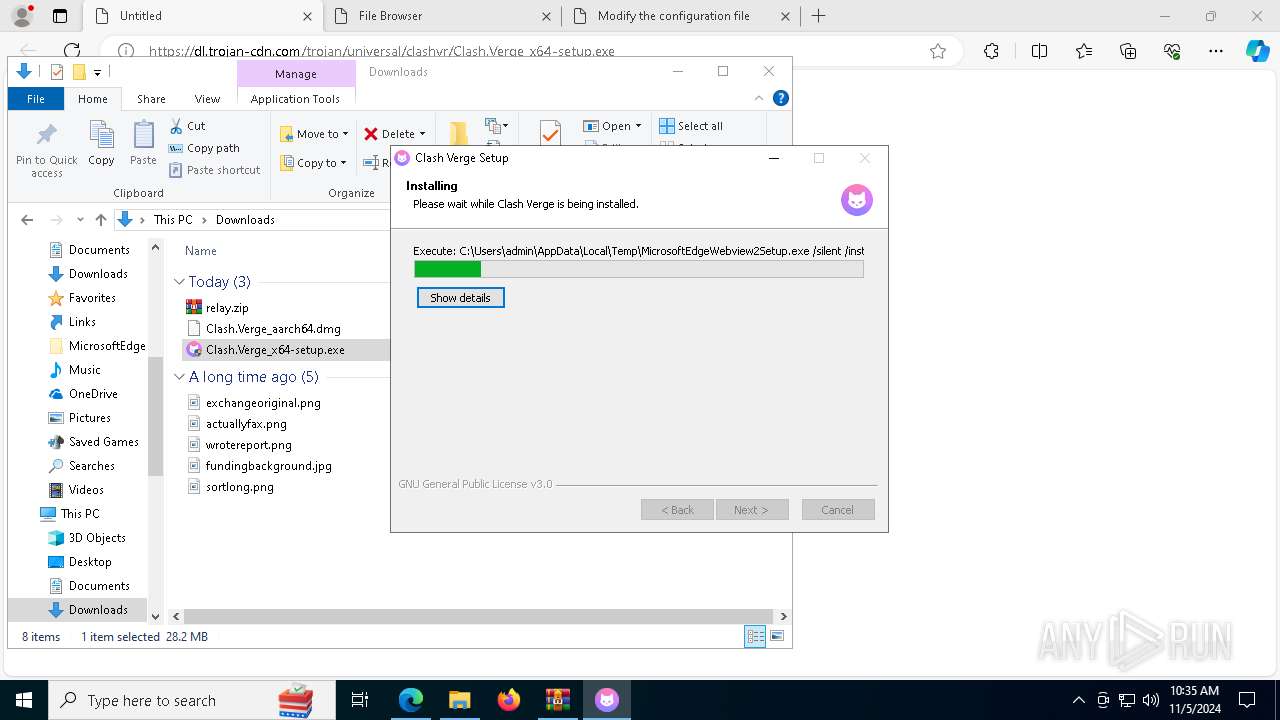
Task: Select actuallyfax.png file
Action: [246, 424]
